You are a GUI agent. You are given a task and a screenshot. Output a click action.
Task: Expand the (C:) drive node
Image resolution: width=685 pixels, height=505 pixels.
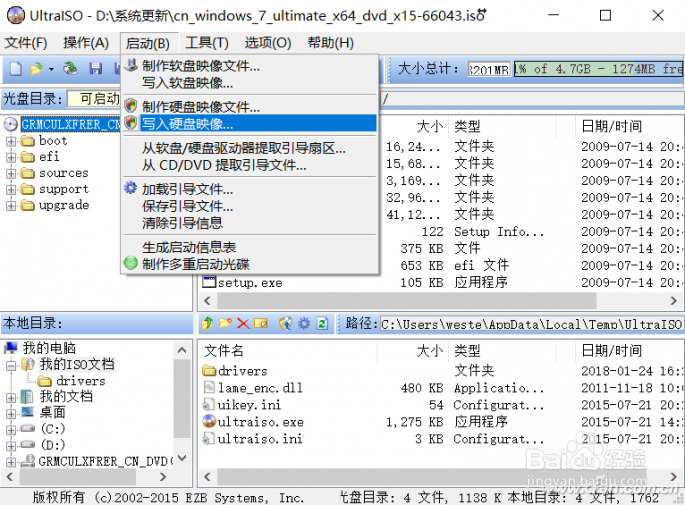click(x=11, y=430)
